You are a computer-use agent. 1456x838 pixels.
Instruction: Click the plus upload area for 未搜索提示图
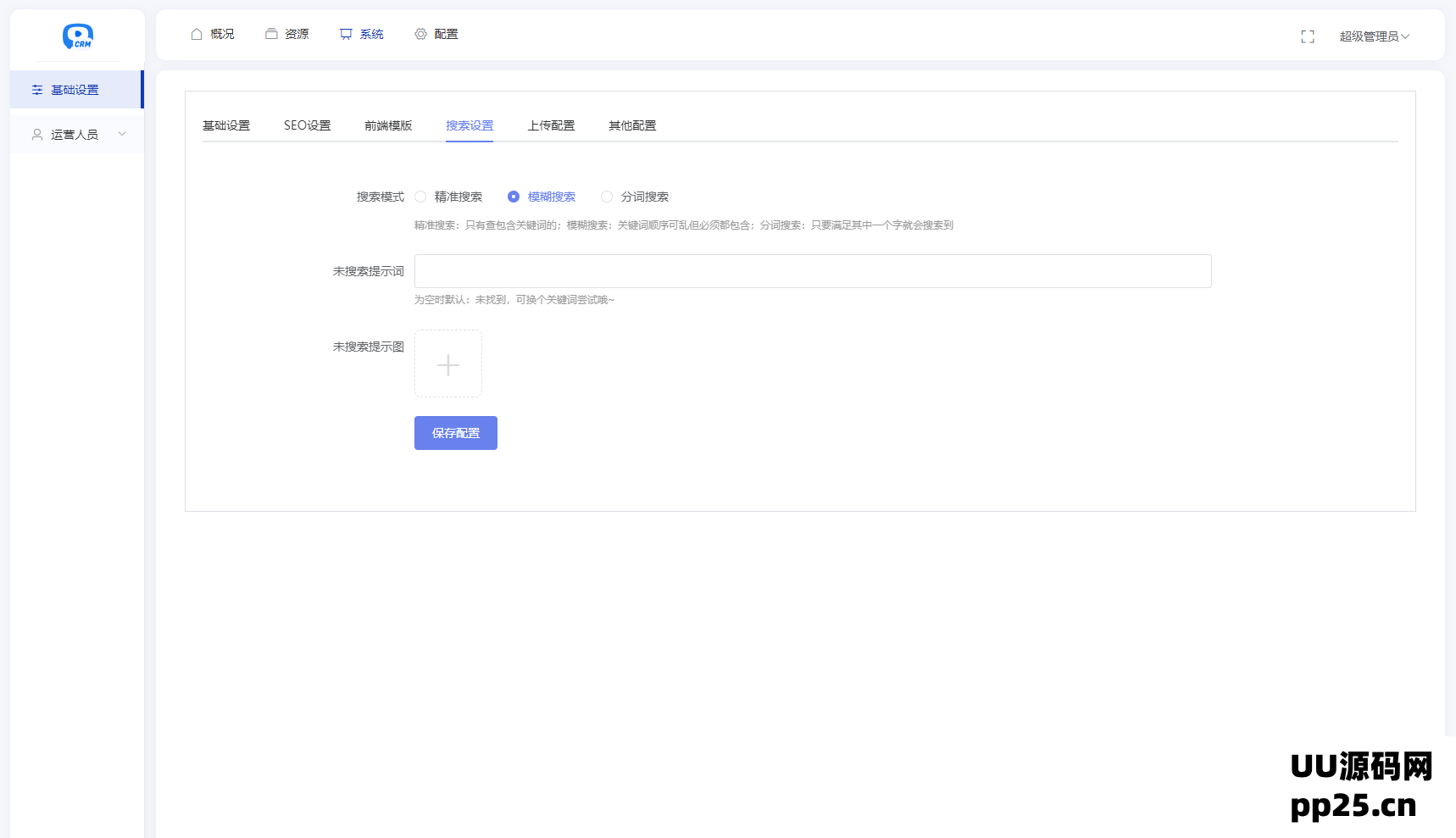(x=447, y=364)
